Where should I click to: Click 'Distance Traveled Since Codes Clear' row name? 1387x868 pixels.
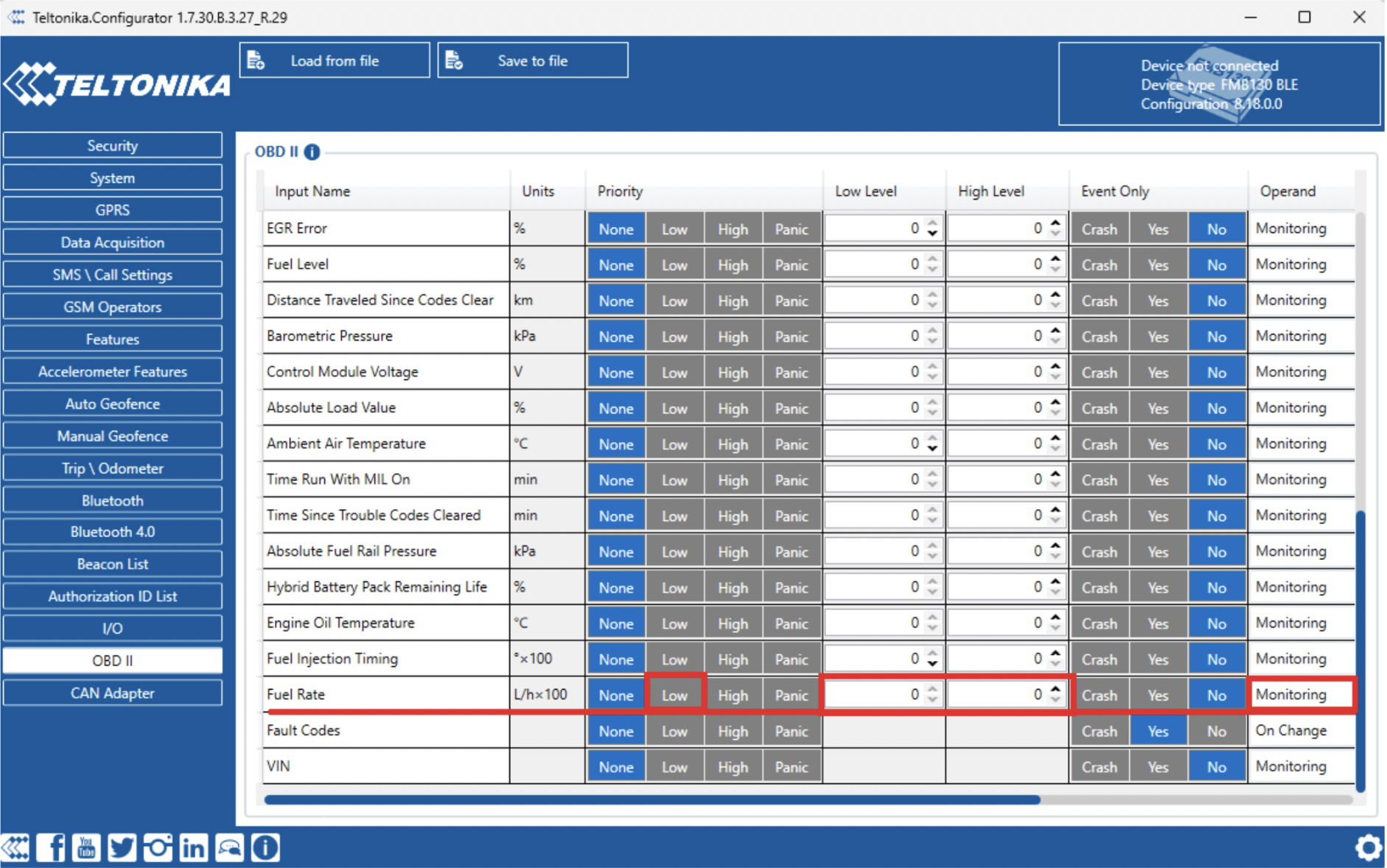pyautogui.click(x=380, y=300)
